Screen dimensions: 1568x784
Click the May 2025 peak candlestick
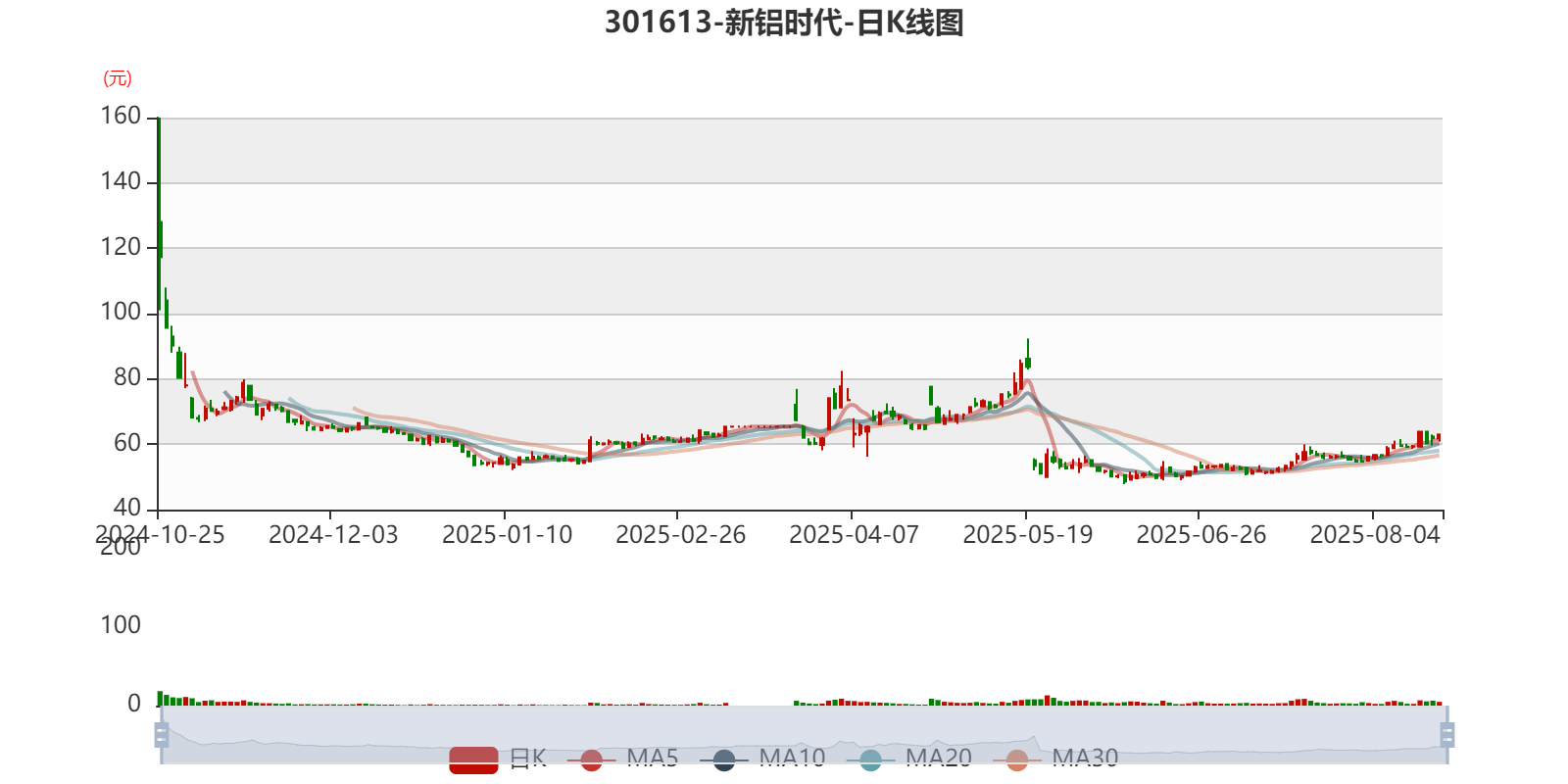(x=1027, y=354)
